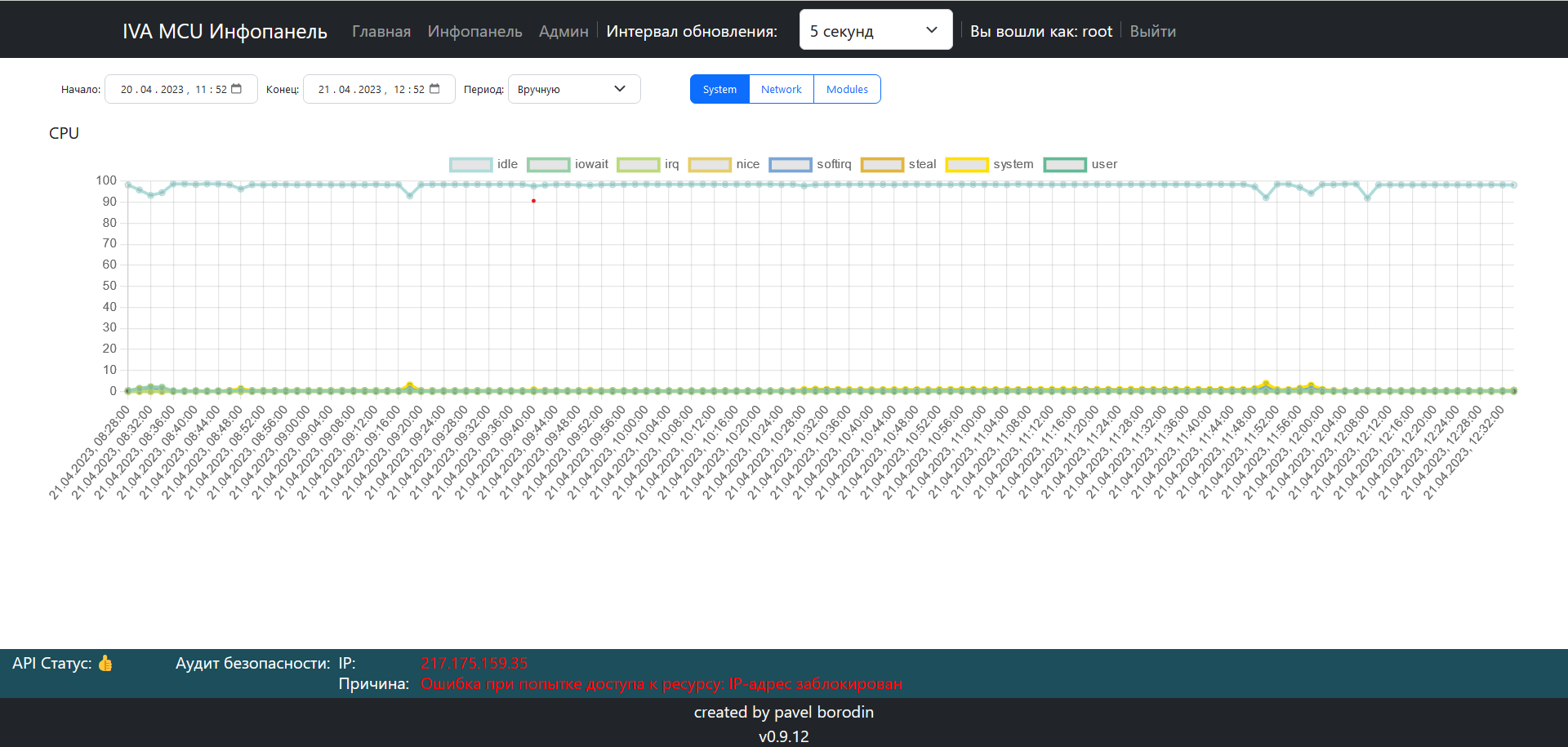Expand the update interval 5 секунд dropdown

[875, 30]
